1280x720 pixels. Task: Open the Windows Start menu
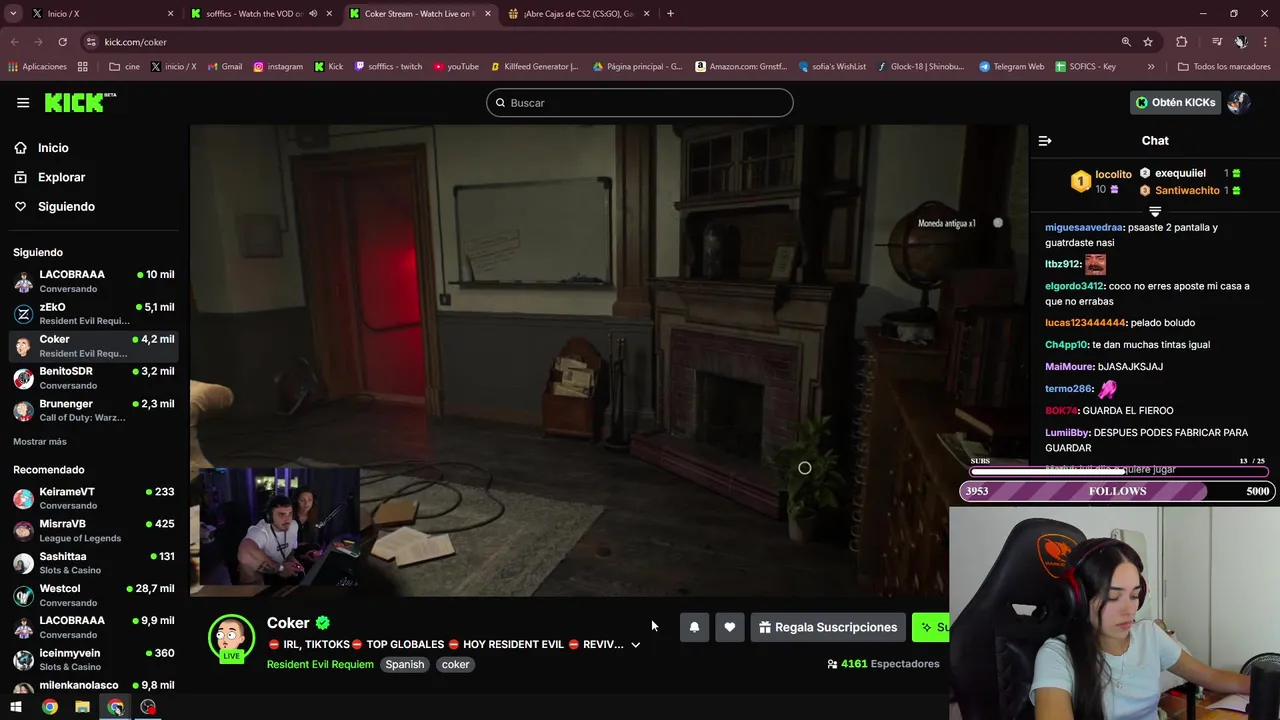tap(16, 707)
